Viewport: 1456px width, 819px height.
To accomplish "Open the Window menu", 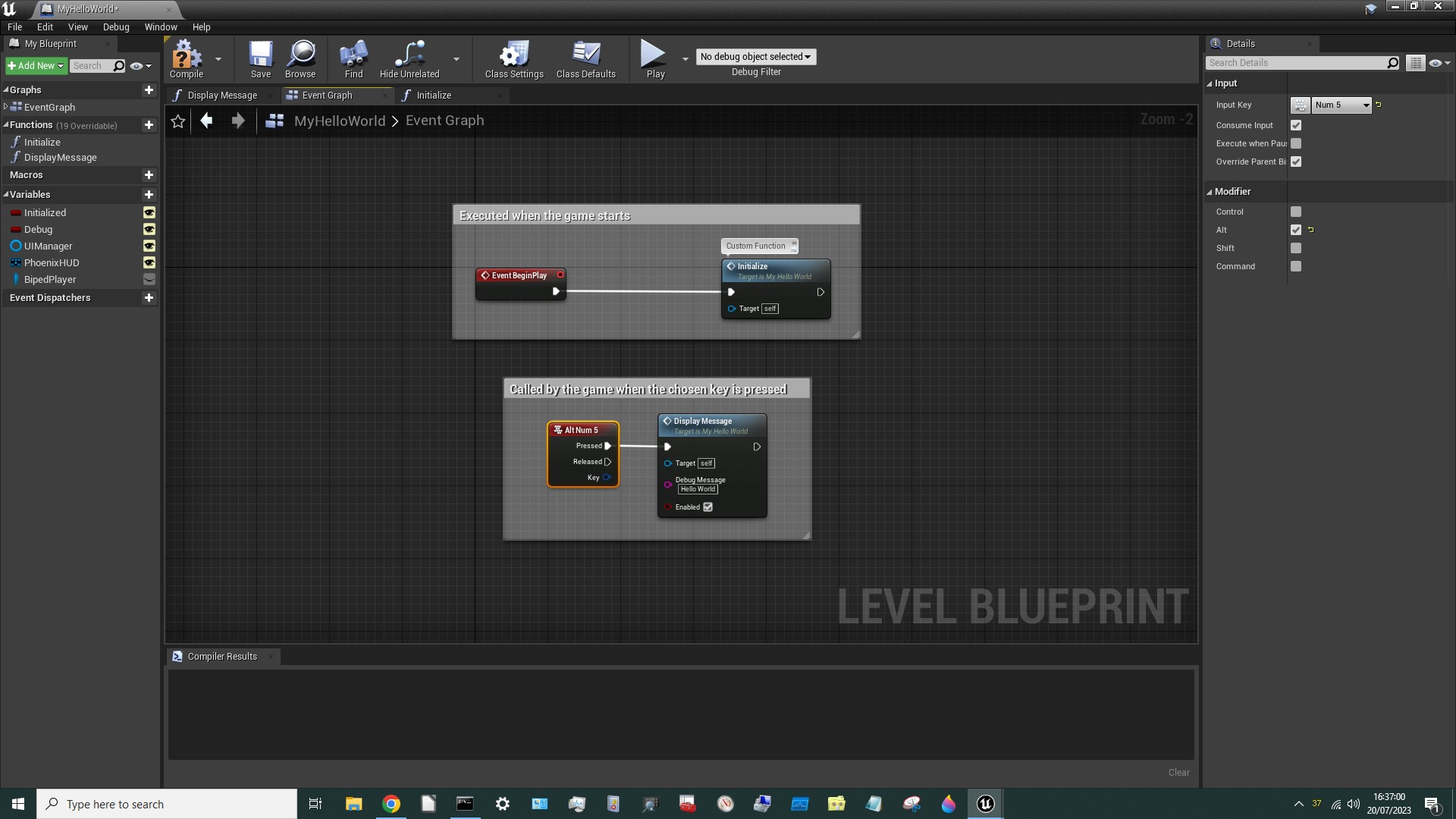I will point(161,27).
